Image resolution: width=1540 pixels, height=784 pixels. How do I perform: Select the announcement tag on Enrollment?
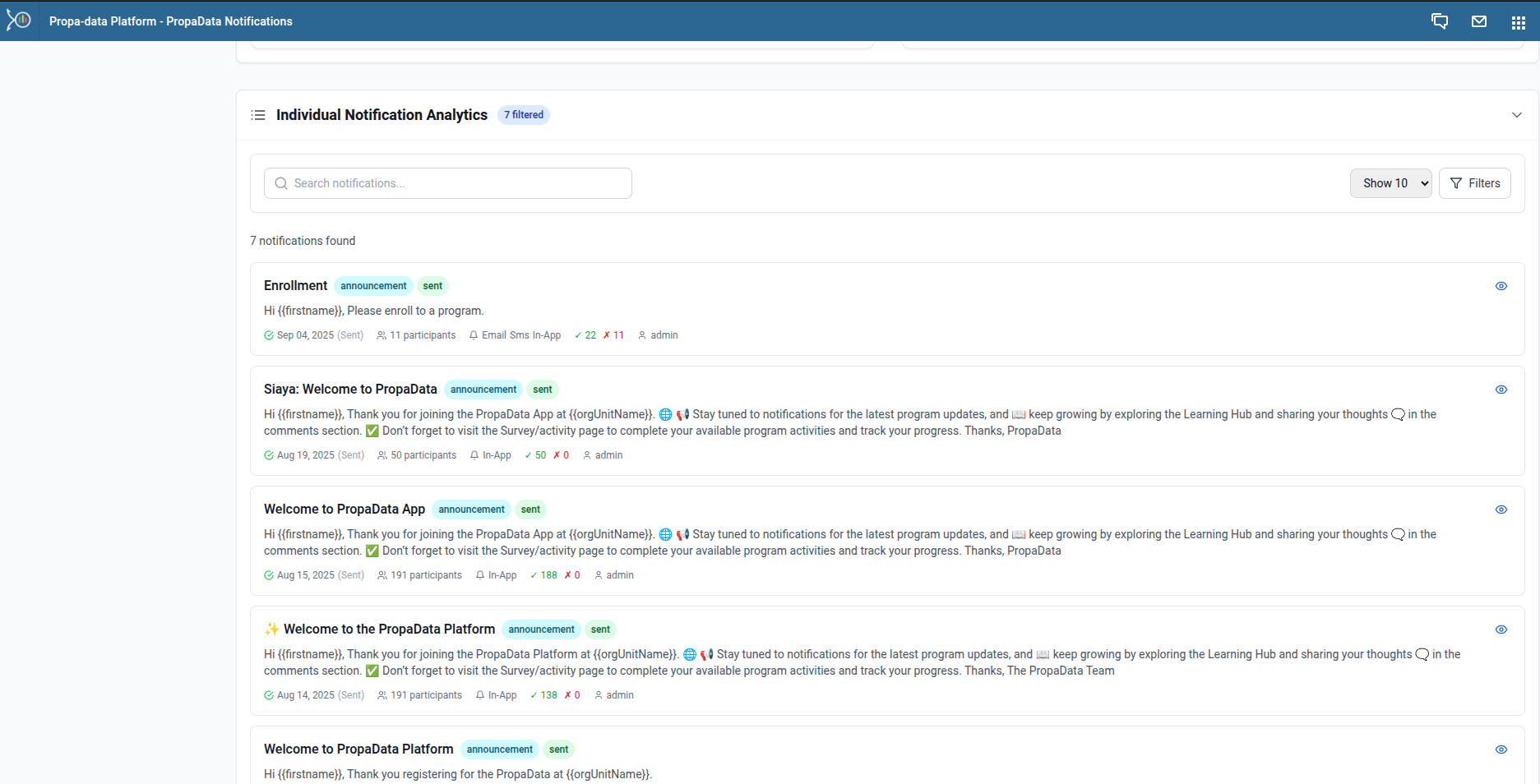pyautogui.click(x=372, y=285)
